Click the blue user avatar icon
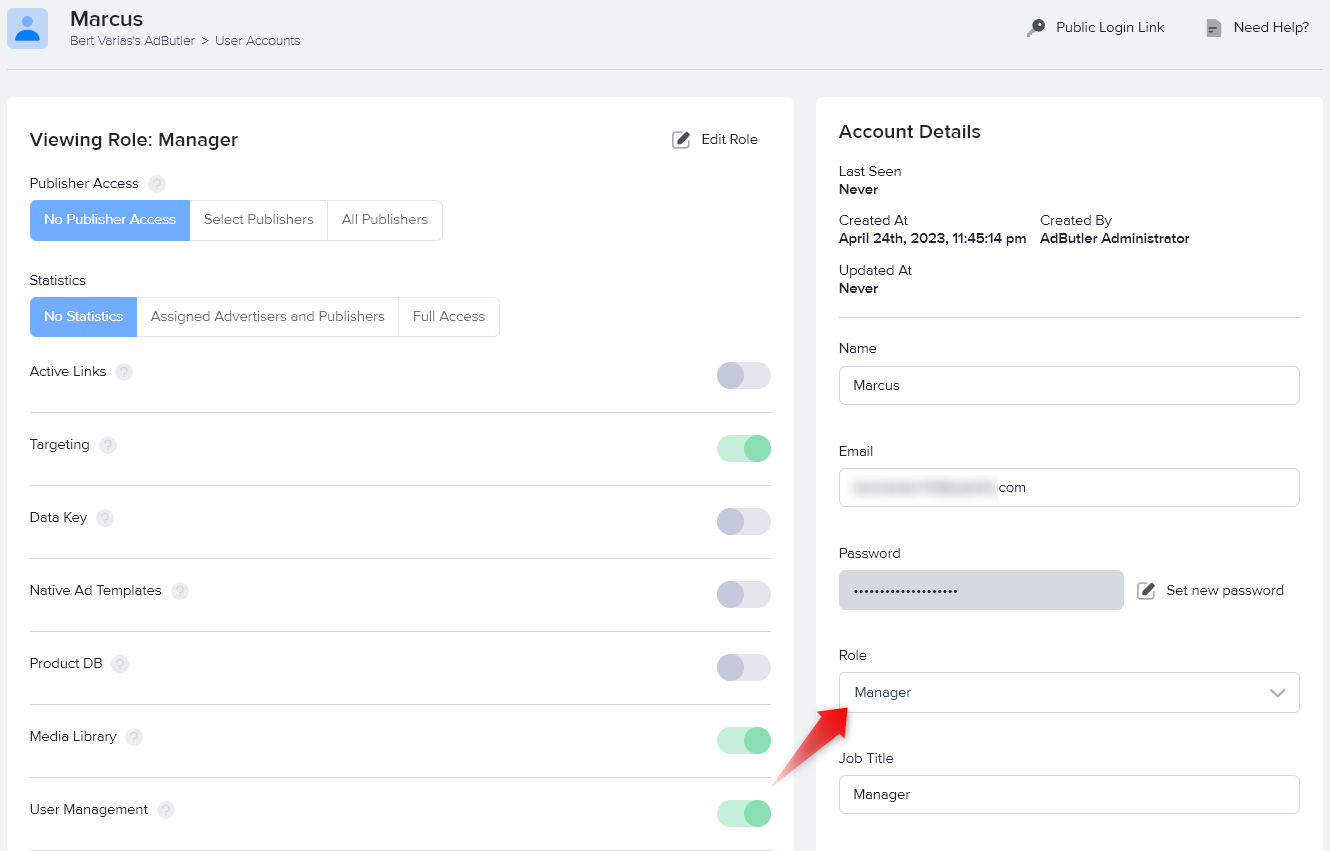 tap(28, 28)
